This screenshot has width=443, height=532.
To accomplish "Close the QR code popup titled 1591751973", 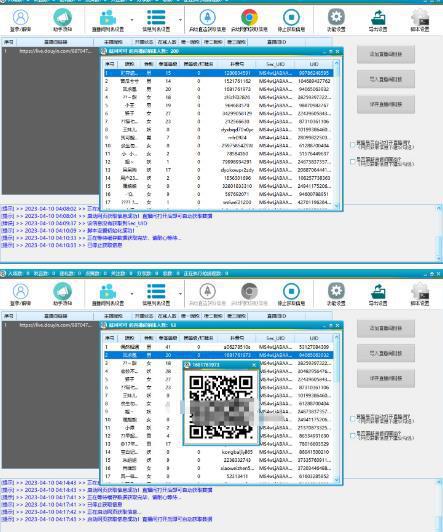I will coord(254,365).
